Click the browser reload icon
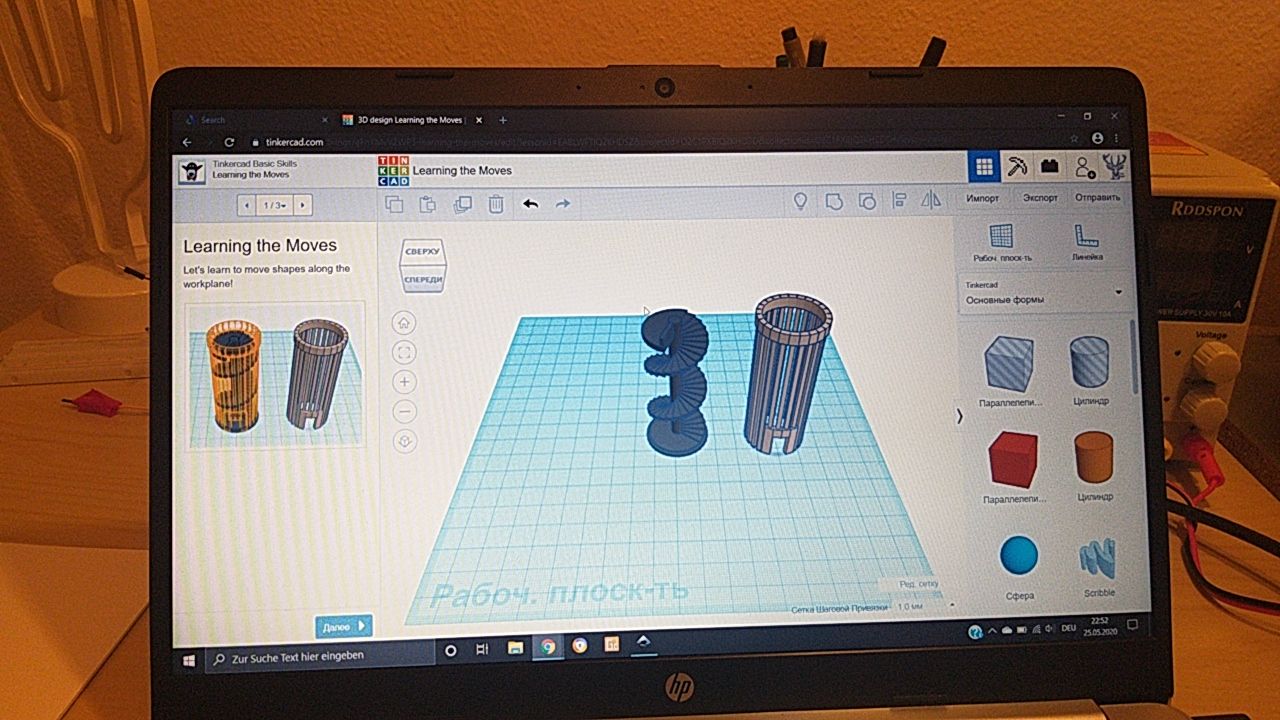The height and width of the screenshot is (720, 1280). (x=229, y=142)
